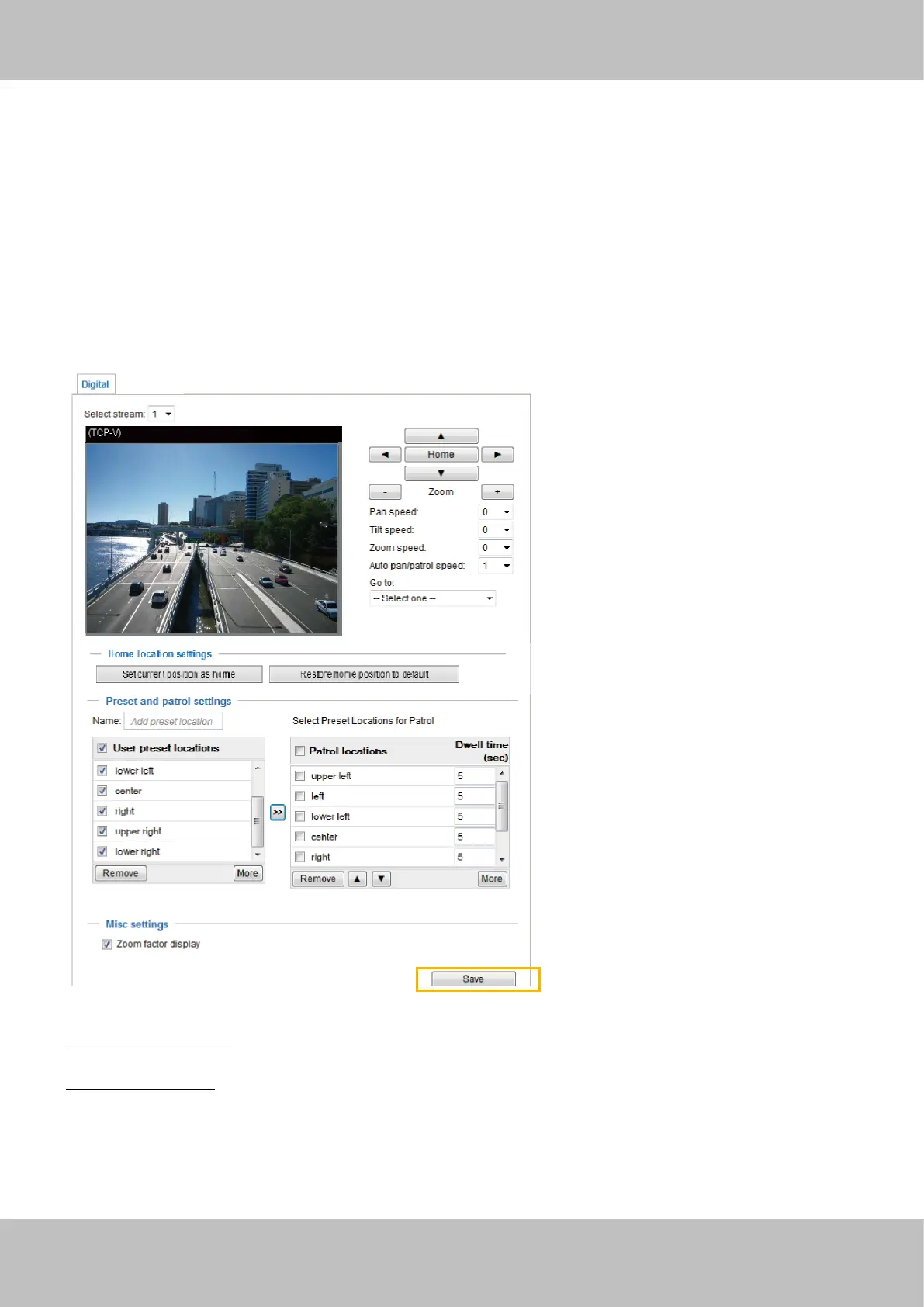This screenshot has height=1307, width=924.
Task: Toggle the Patrol locations select-all checkbox
Action: (299, 751)
